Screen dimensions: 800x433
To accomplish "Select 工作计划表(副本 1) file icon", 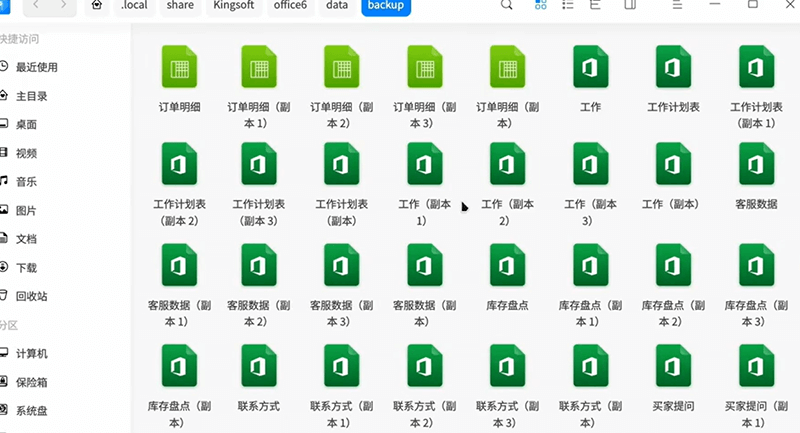I will click(756, 67).
